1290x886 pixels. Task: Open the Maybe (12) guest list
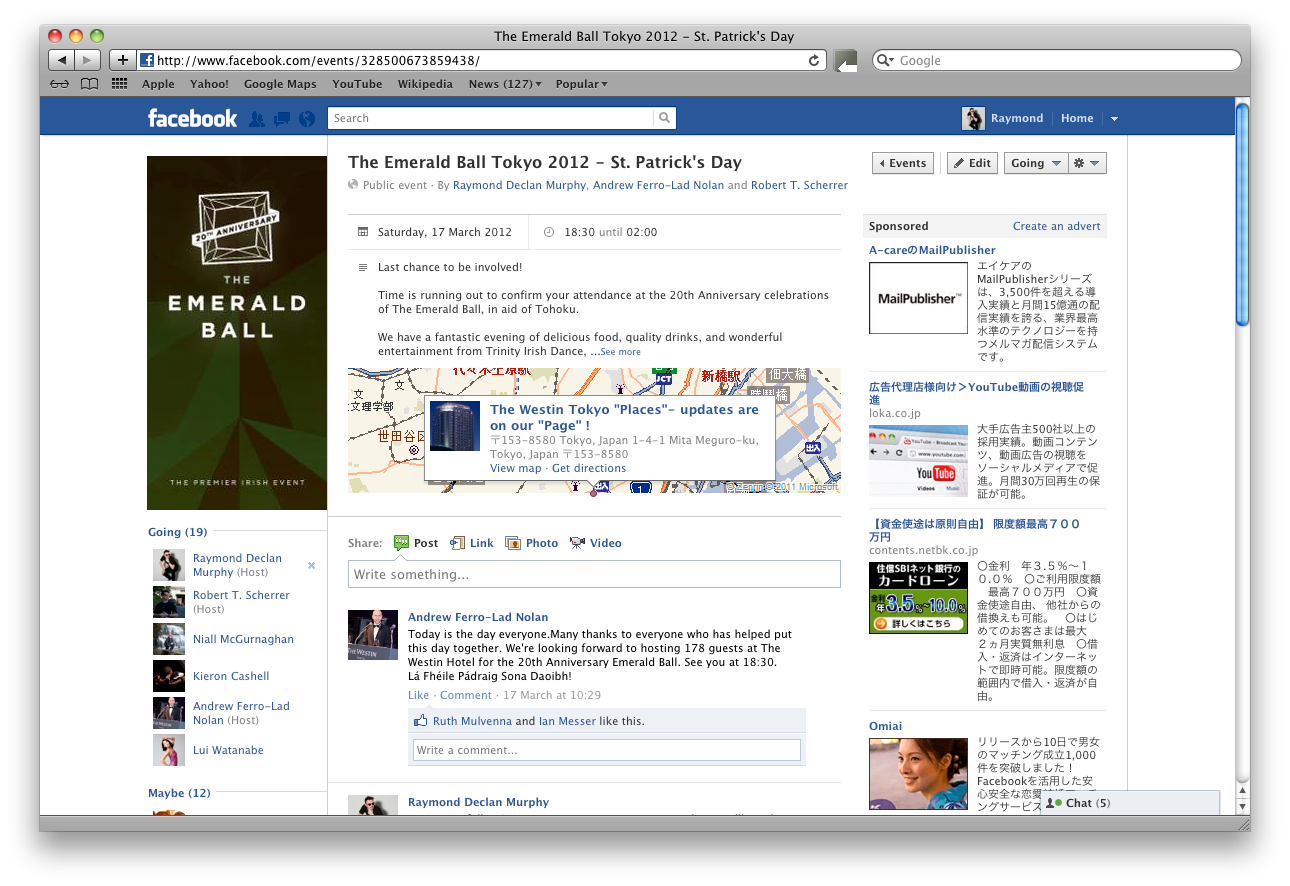pyautogui.click(x=179, y=793)
